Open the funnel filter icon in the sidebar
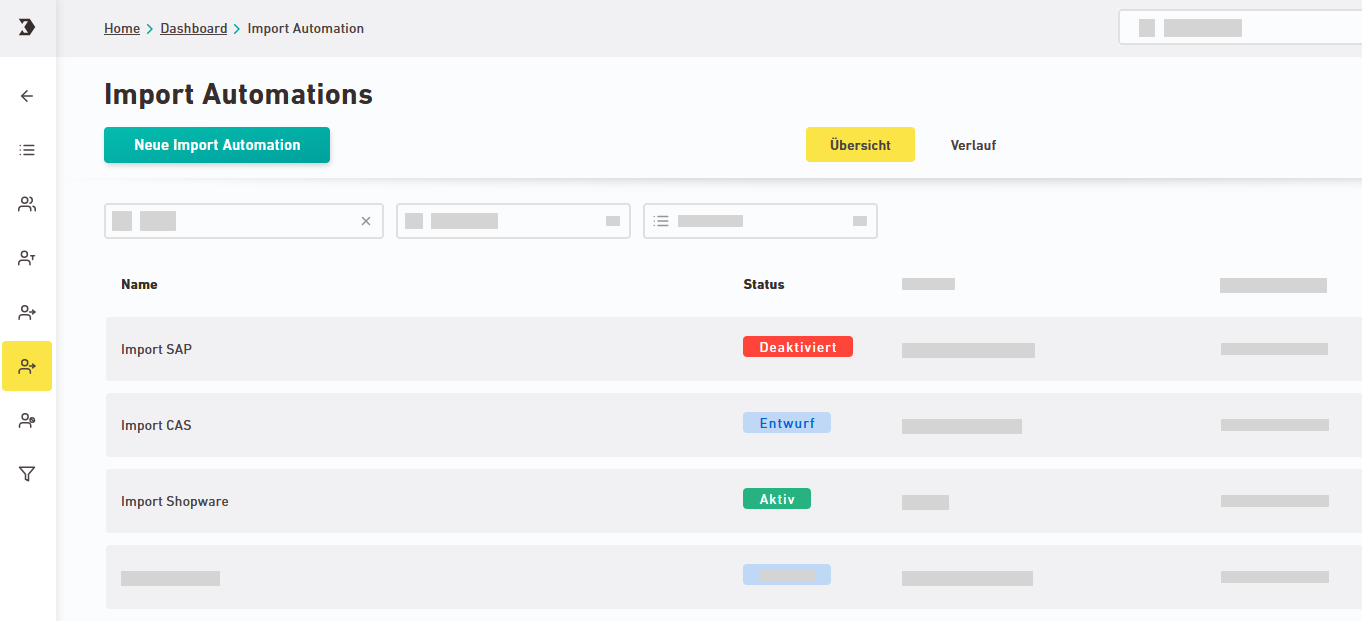 tap(27, 474)
